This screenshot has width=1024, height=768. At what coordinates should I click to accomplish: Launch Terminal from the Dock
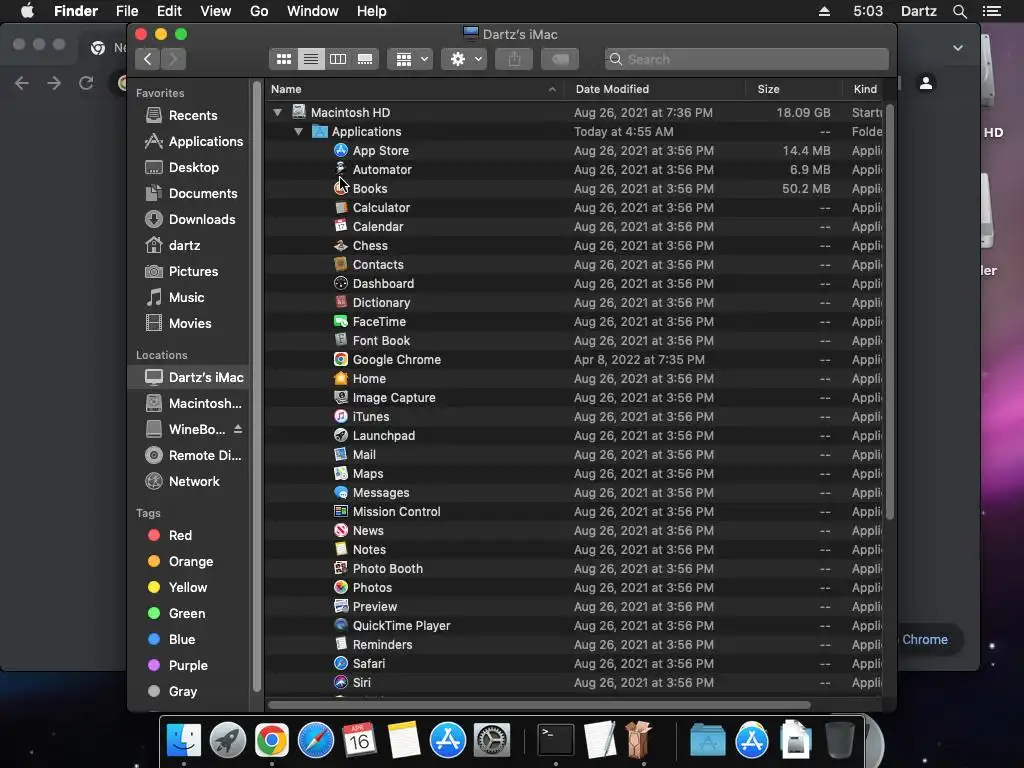pos(555,741)
